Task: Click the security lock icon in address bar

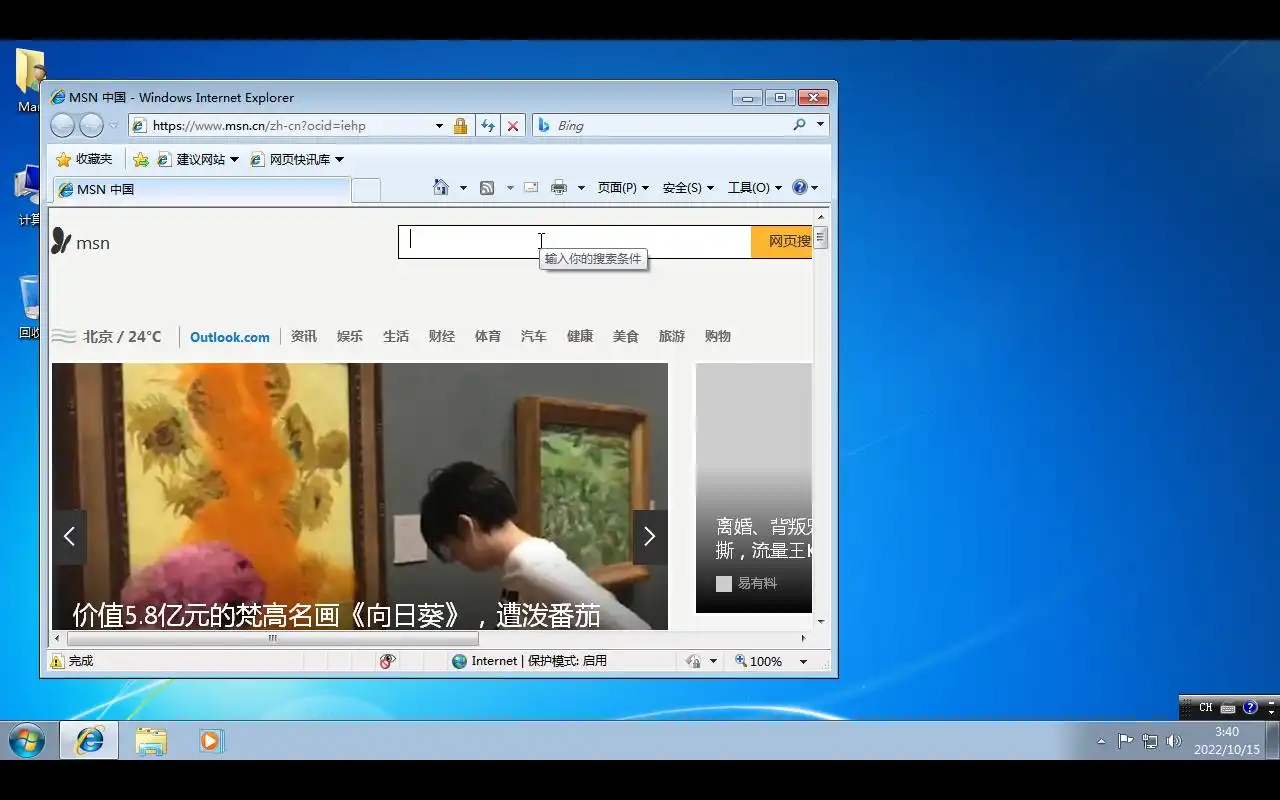Action: point(460,126)
